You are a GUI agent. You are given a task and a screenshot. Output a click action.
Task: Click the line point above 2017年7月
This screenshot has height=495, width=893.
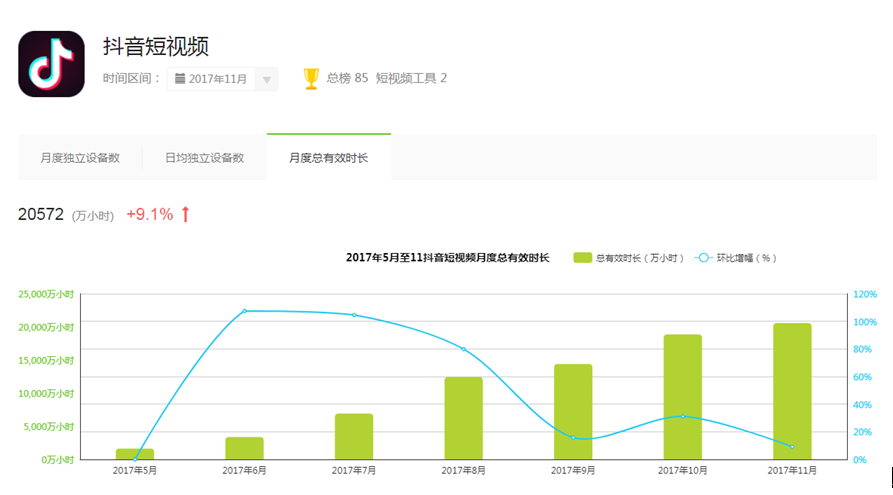pos(354,315)
